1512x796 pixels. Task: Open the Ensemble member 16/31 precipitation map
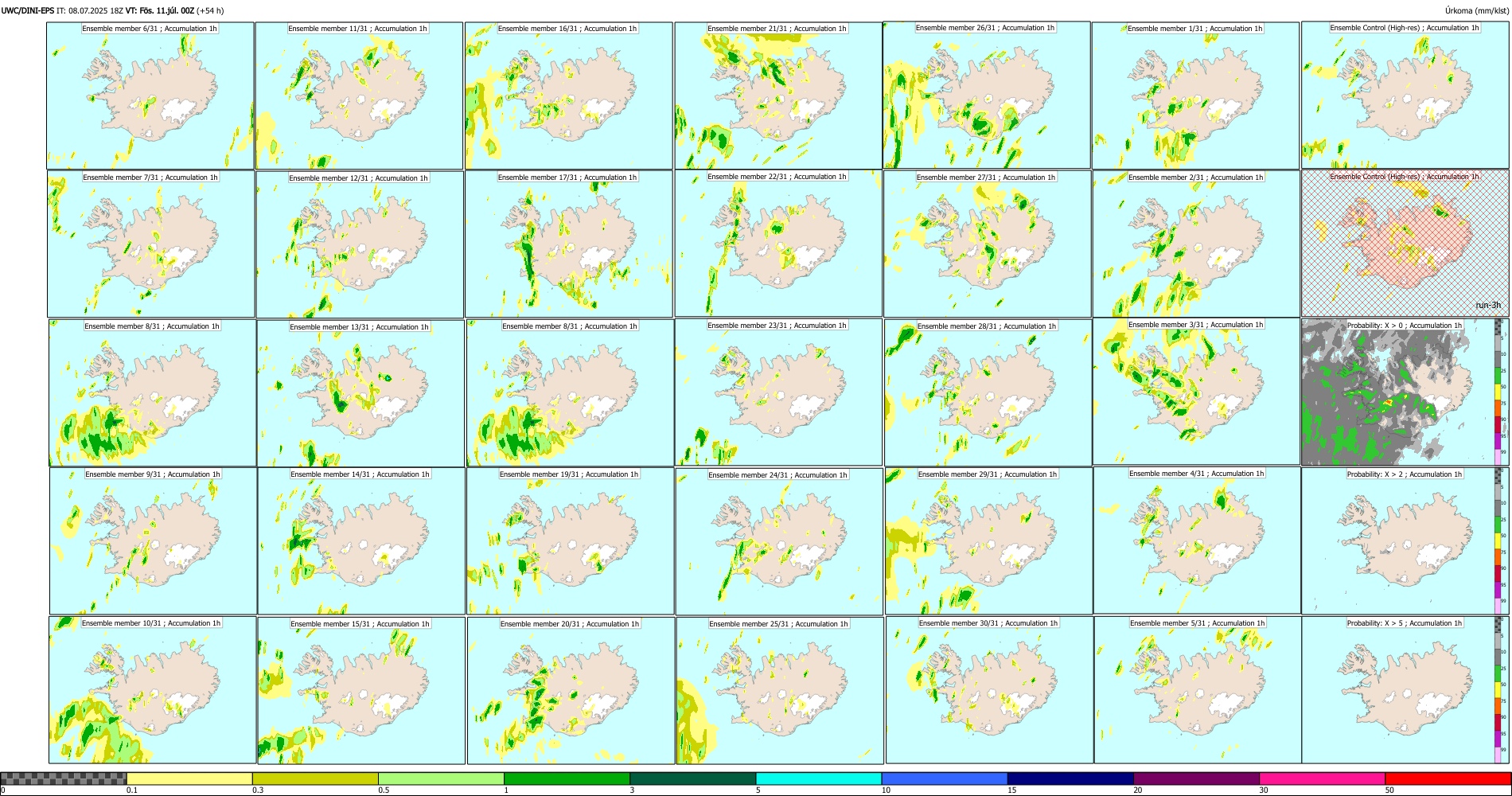(569, 96)
